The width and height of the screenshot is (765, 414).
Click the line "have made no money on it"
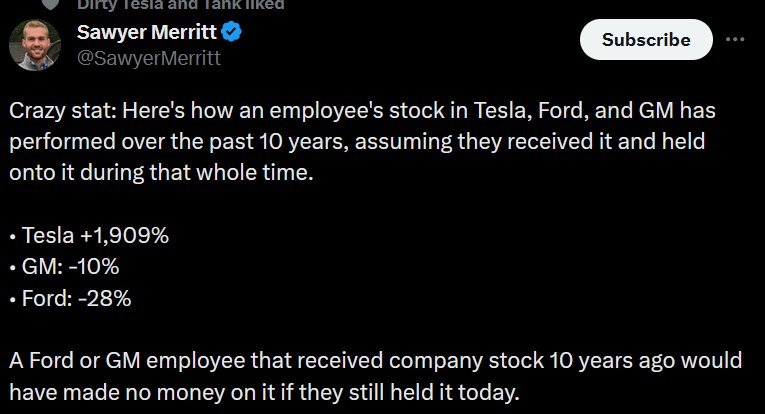(264, 393)
